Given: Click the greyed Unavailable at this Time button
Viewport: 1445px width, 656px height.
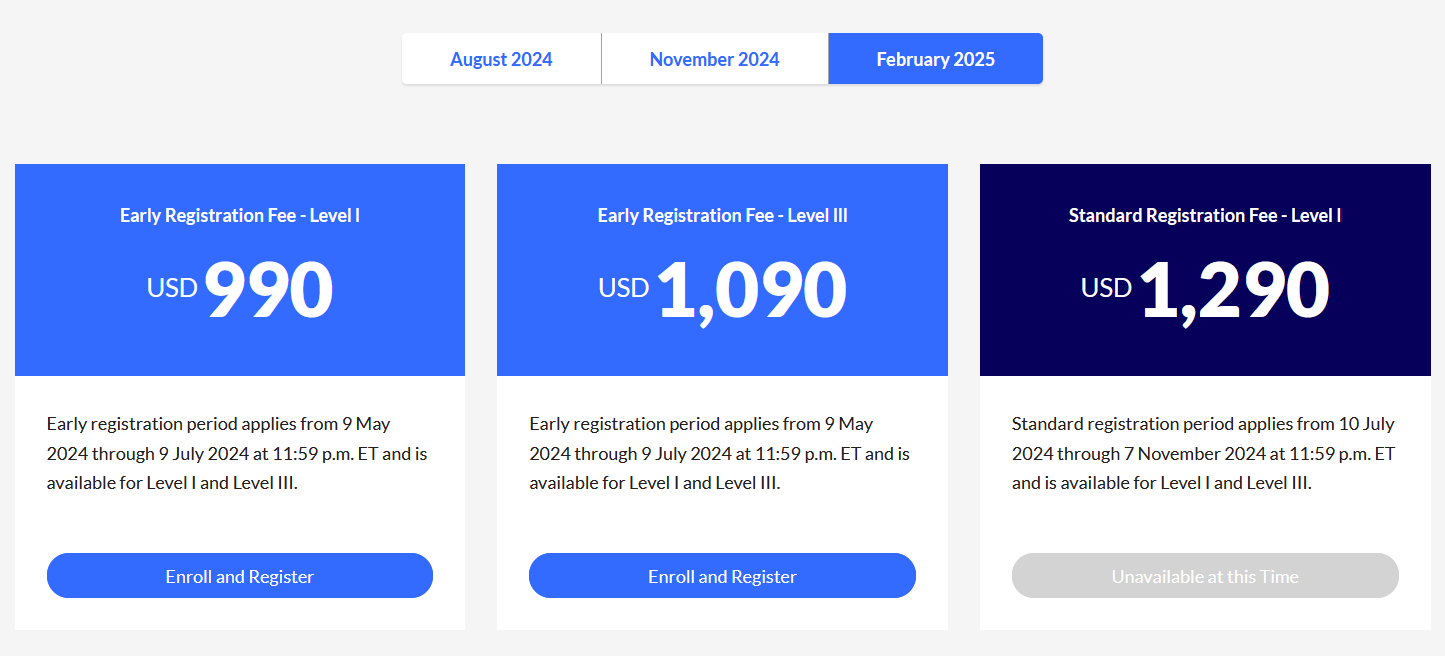Looking at the screenshot, I should click(x=1205, y=576).
